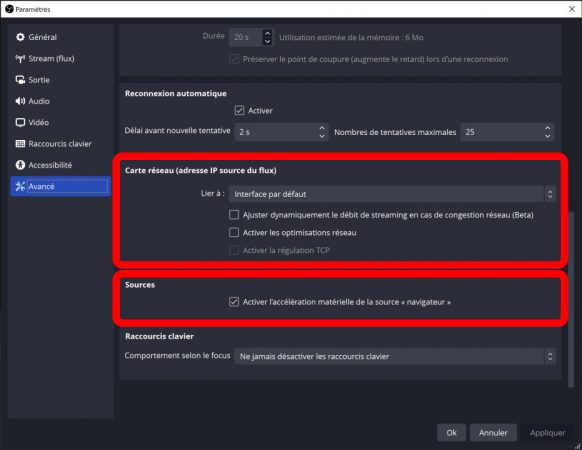Open Raccourcis clavier settings in sidebar
This screenshot has height=450, width=582.
pyautogui.click(x=61, y=144)
